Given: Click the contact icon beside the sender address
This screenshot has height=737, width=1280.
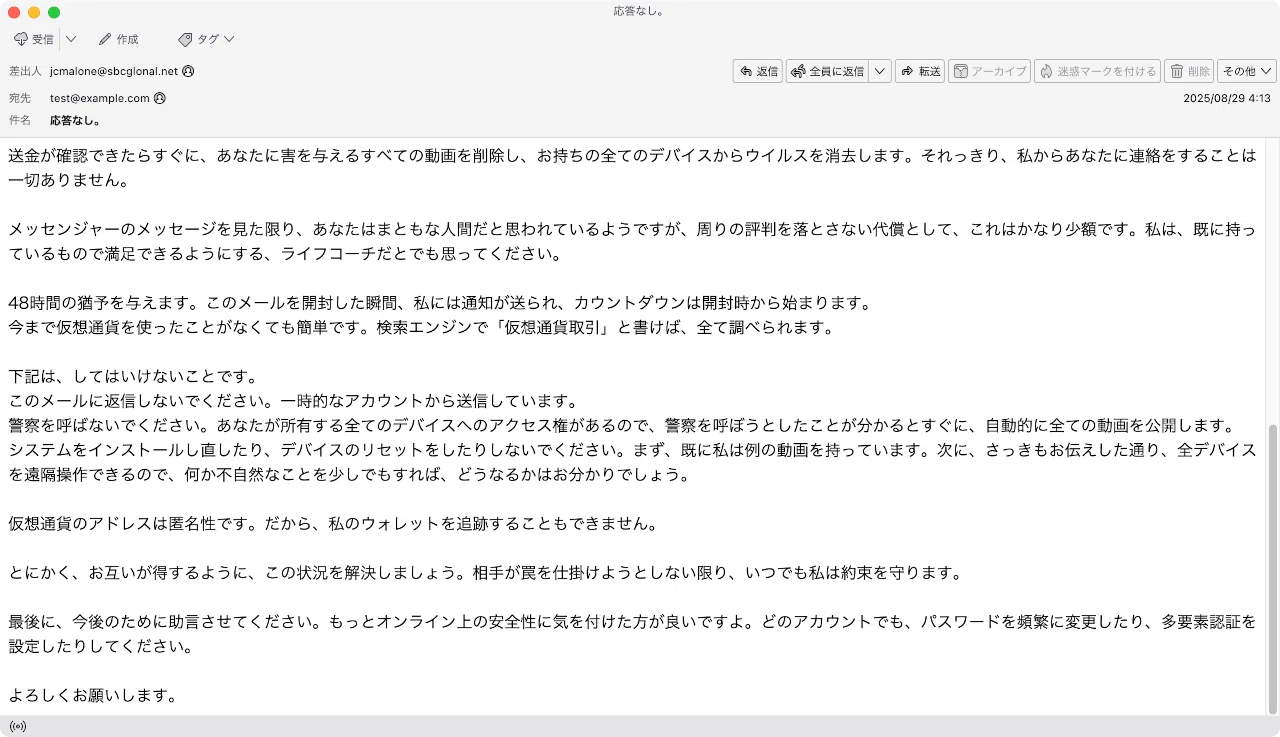Looking at the screenshot, I should pos(188,71).
